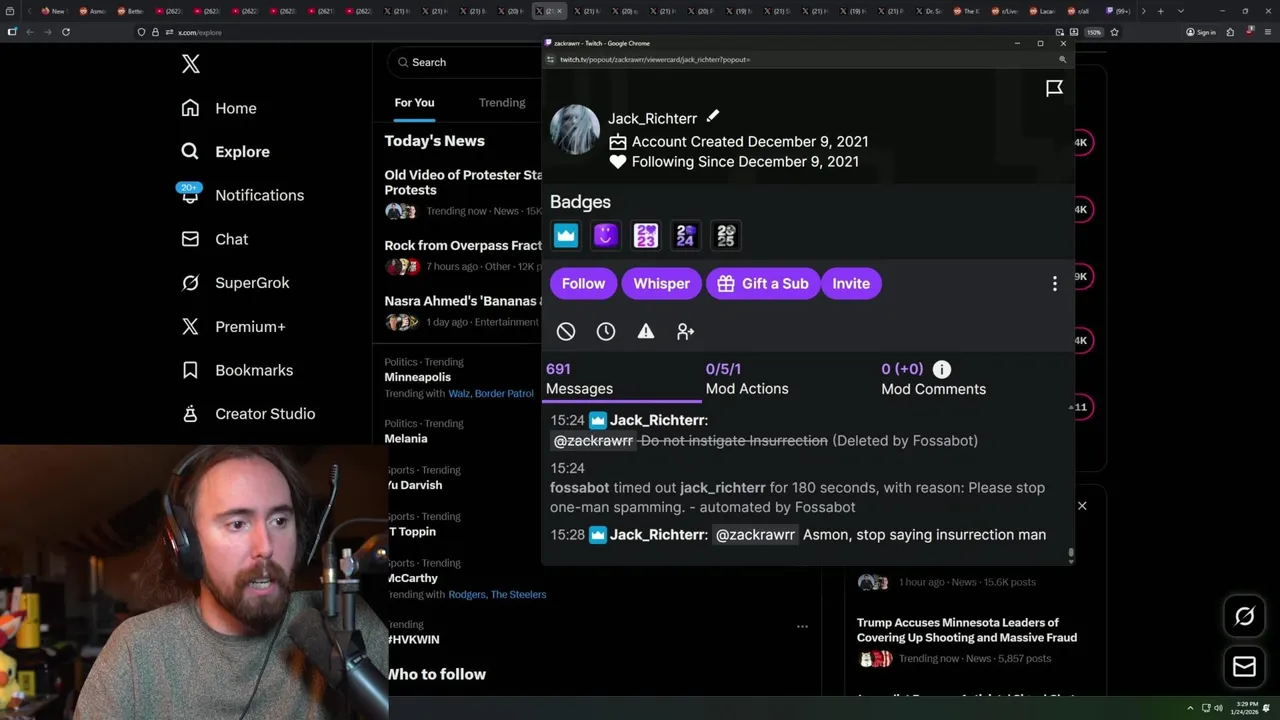Viewport: 1280px width, 720px height.
Task: Open the #HVKWIN trending topic
Action: 413,640
